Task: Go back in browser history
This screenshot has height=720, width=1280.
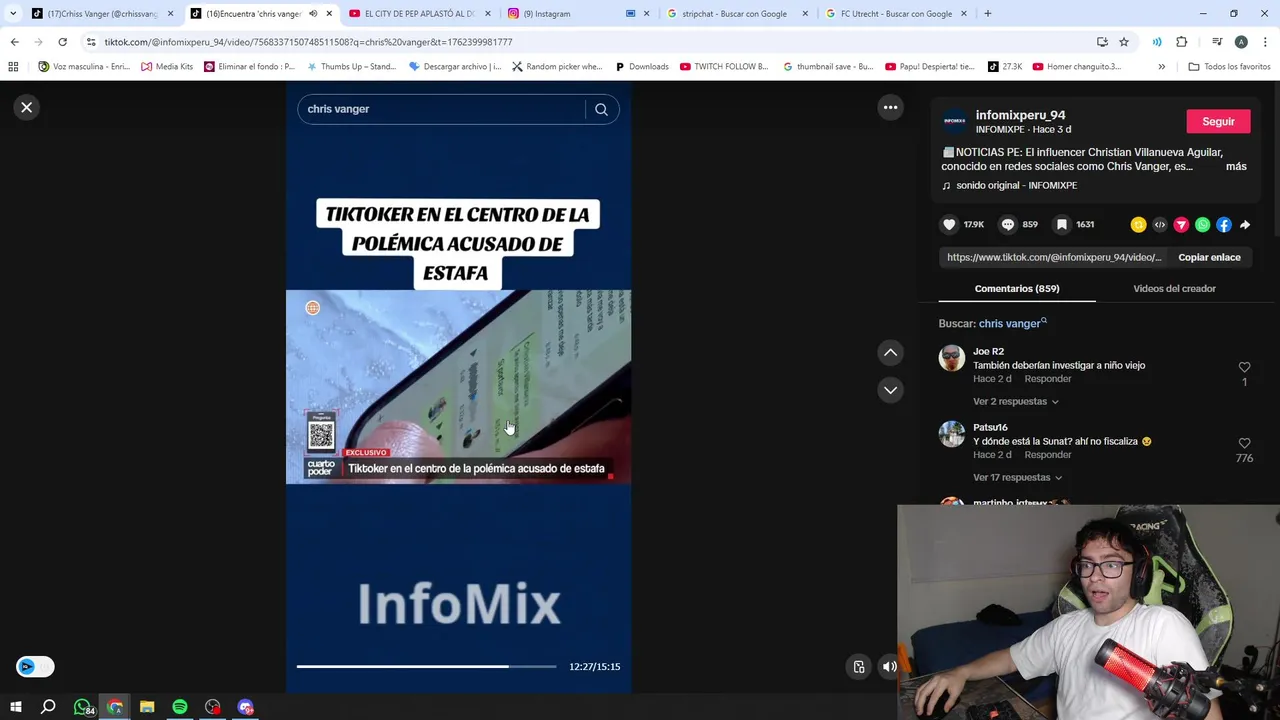Action: 14,42
